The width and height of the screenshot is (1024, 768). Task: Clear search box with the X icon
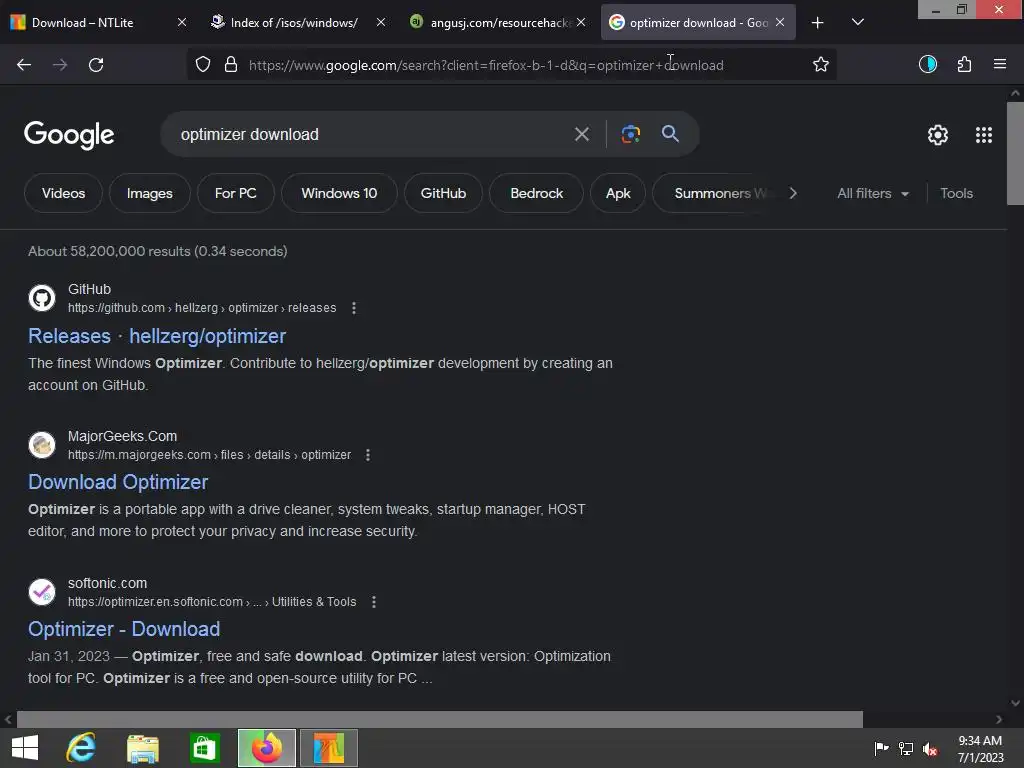tap(581, 135)
